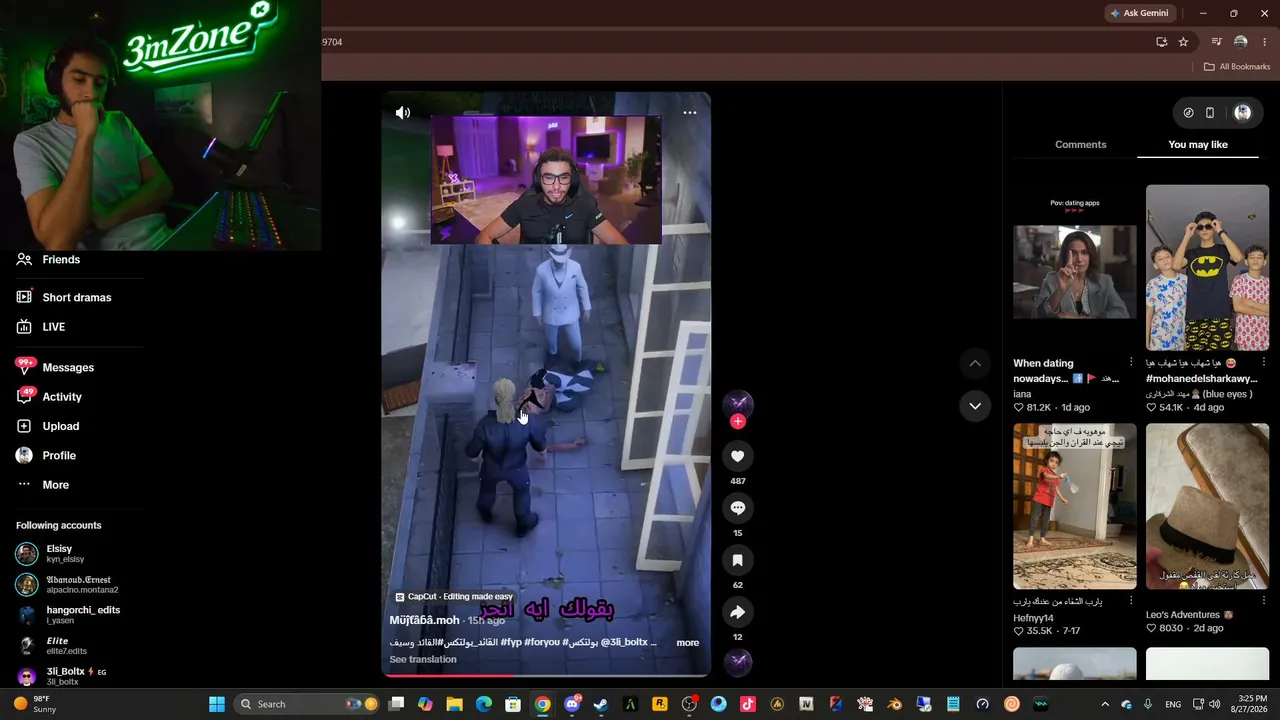Open Short dramas in the sidebar

click(64, 298)
